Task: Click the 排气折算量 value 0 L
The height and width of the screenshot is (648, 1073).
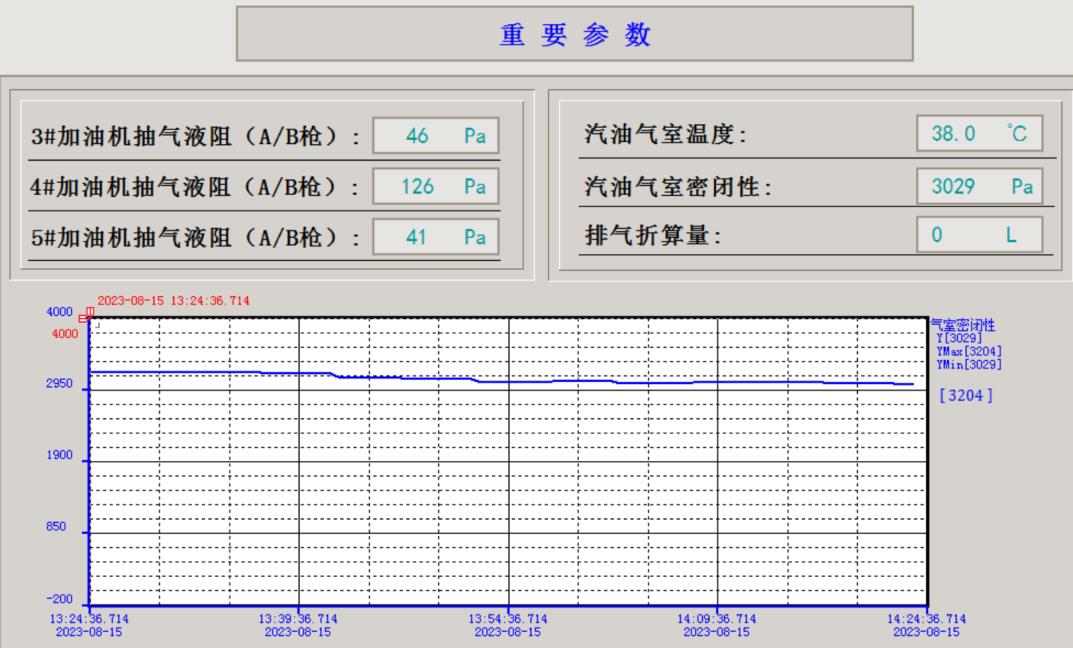Action: coord(979,235)
